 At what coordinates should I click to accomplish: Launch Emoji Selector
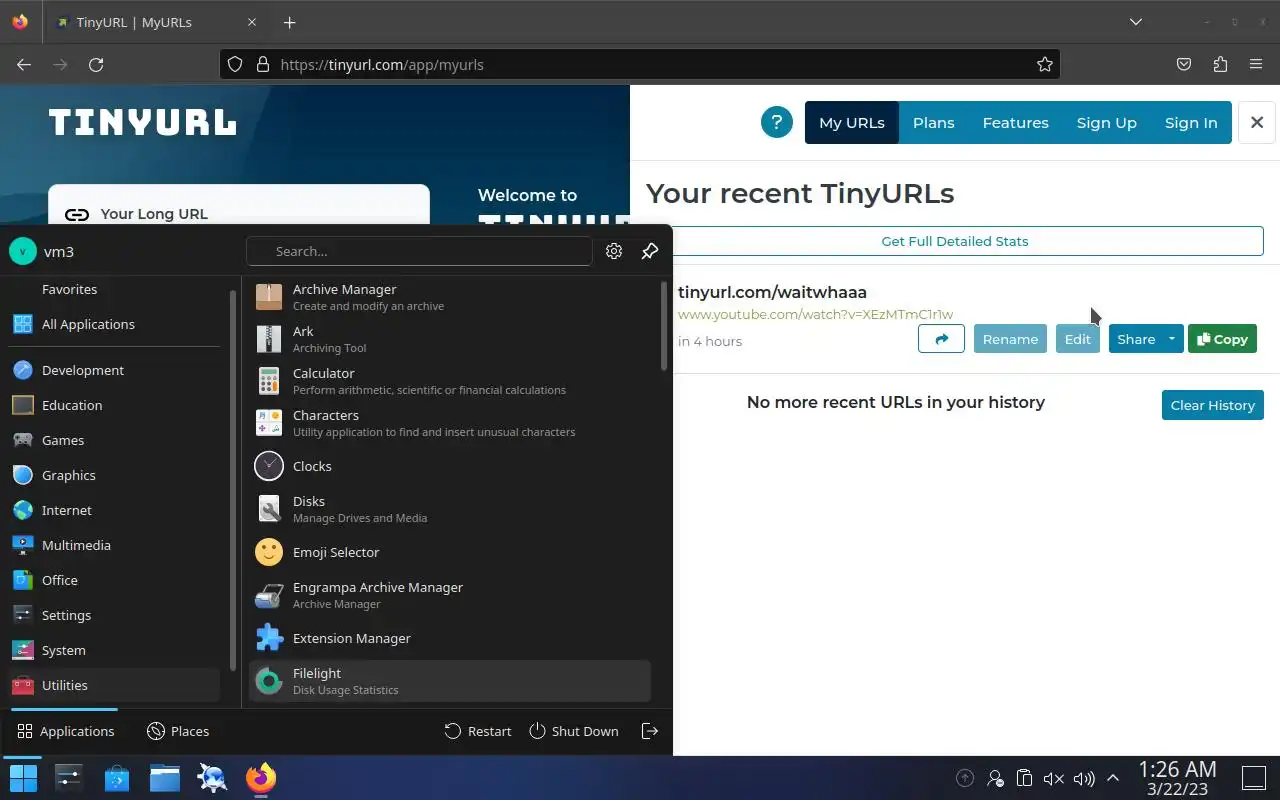pos(450,552)
